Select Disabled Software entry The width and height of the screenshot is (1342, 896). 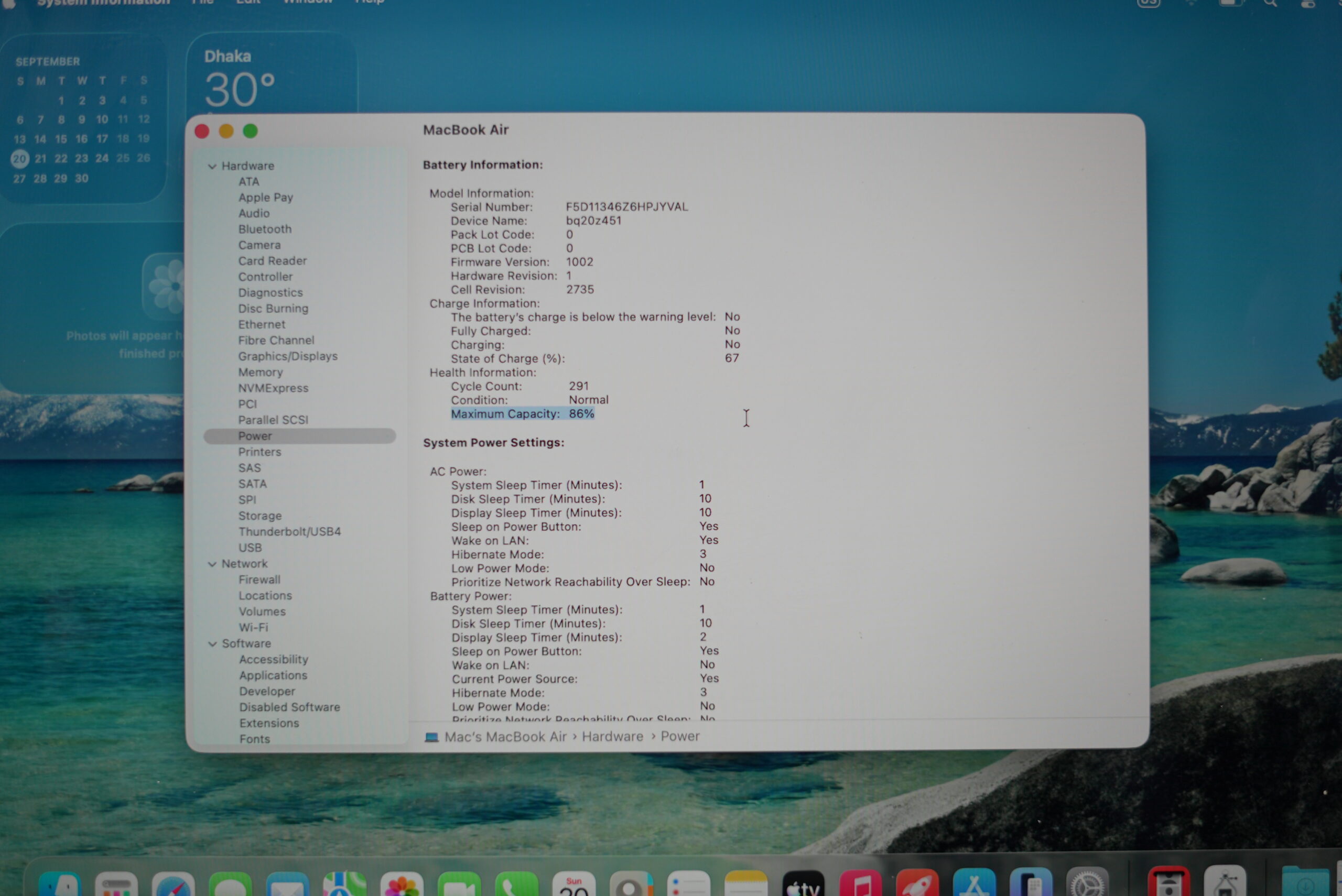point(290,707)
